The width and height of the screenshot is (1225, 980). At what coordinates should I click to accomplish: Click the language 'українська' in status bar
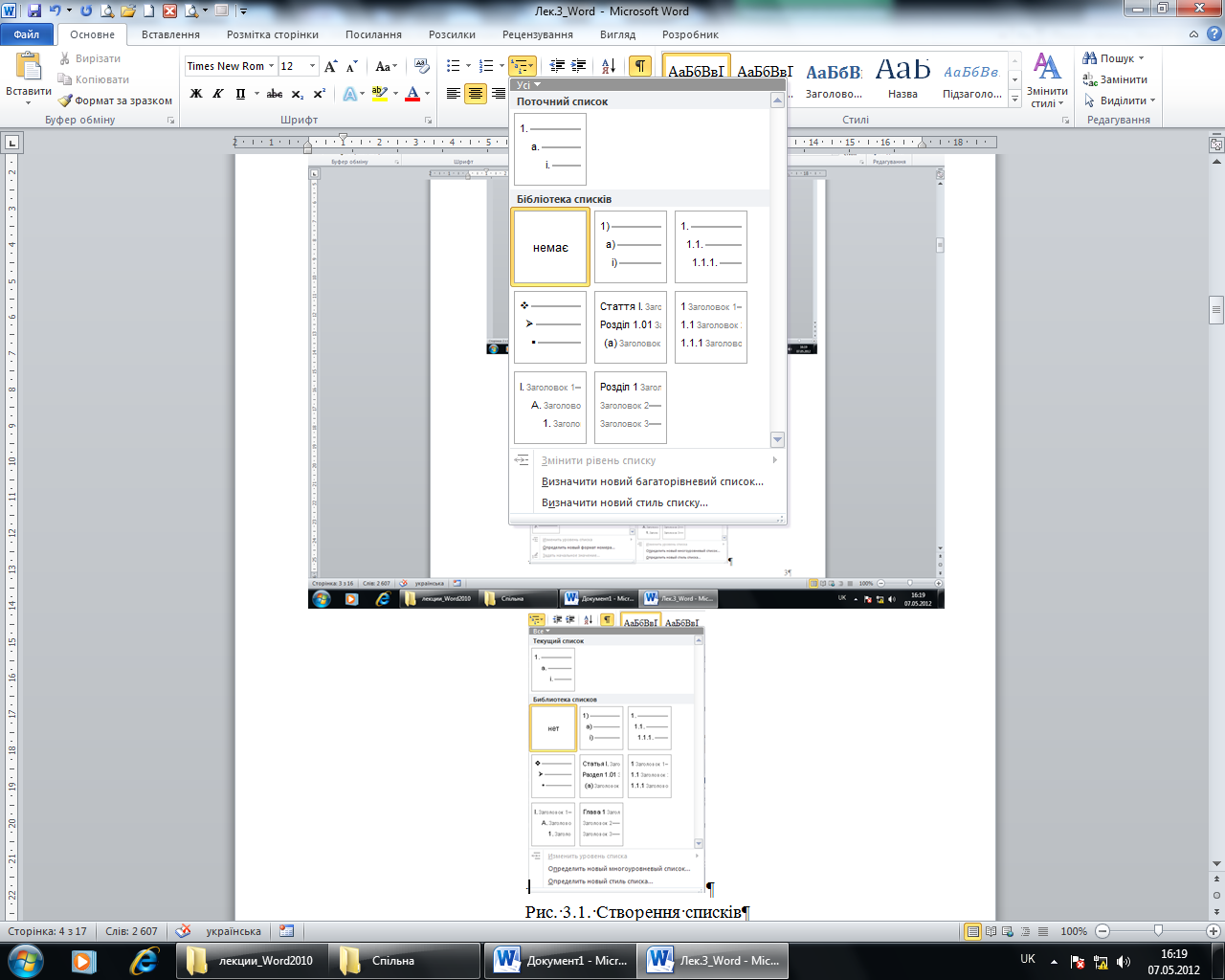234,931
